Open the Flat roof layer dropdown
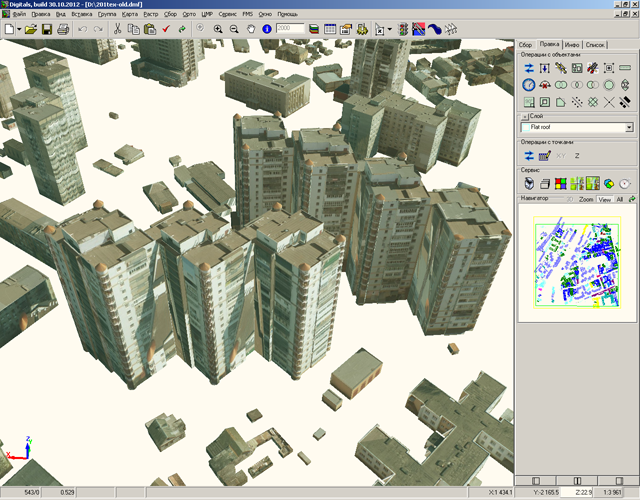The image size is (640, 500). pyautogui.click(x=629, y=128)
